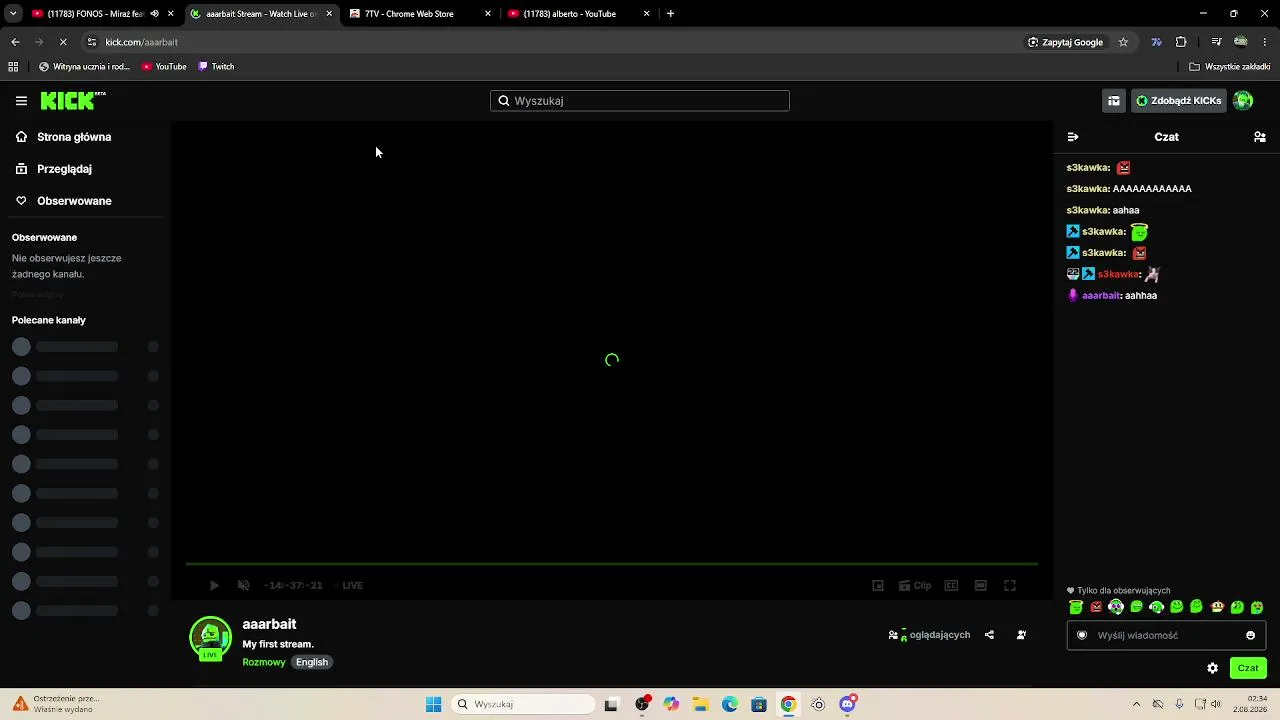Open the Obserwowane page
Image resolution: width=1280 pixels, height=720 pixels.
point(74,201)
